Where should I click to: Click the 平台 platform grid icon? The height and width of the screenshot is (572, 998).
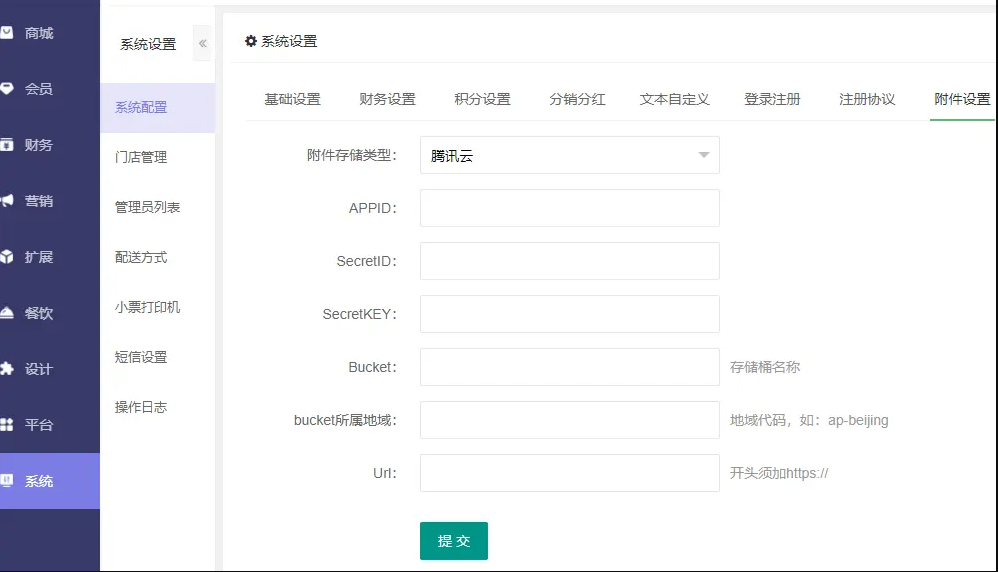coord(6,424)
